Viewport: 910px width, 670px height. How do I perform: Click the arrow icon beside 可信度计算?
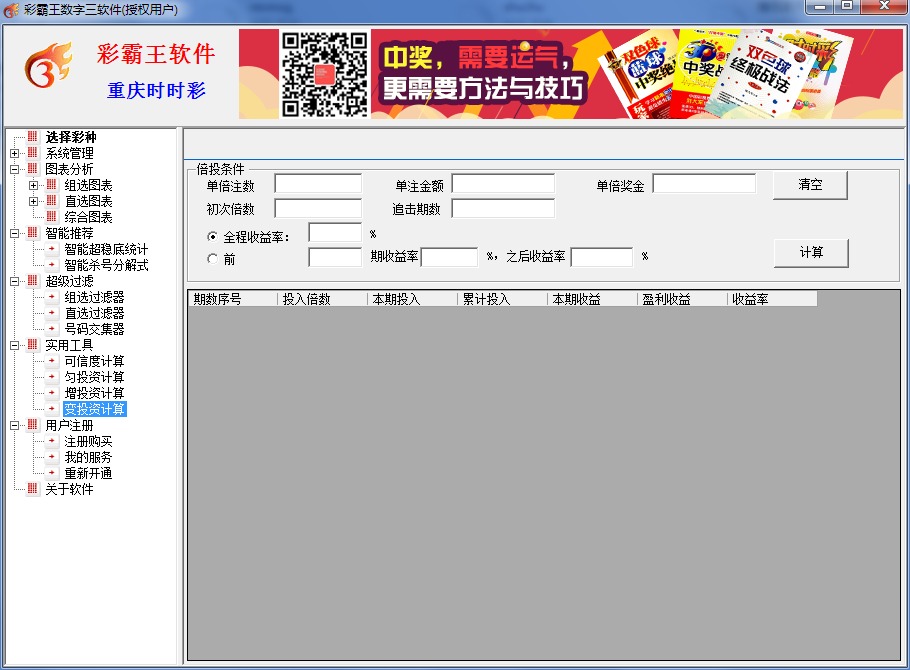(52, 361)
